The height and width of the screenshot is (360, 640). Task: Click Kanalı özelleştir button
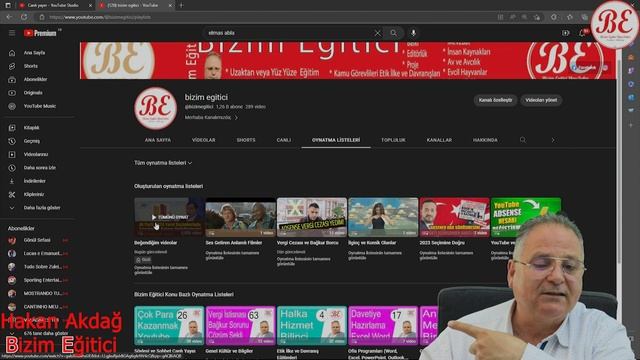495,100
